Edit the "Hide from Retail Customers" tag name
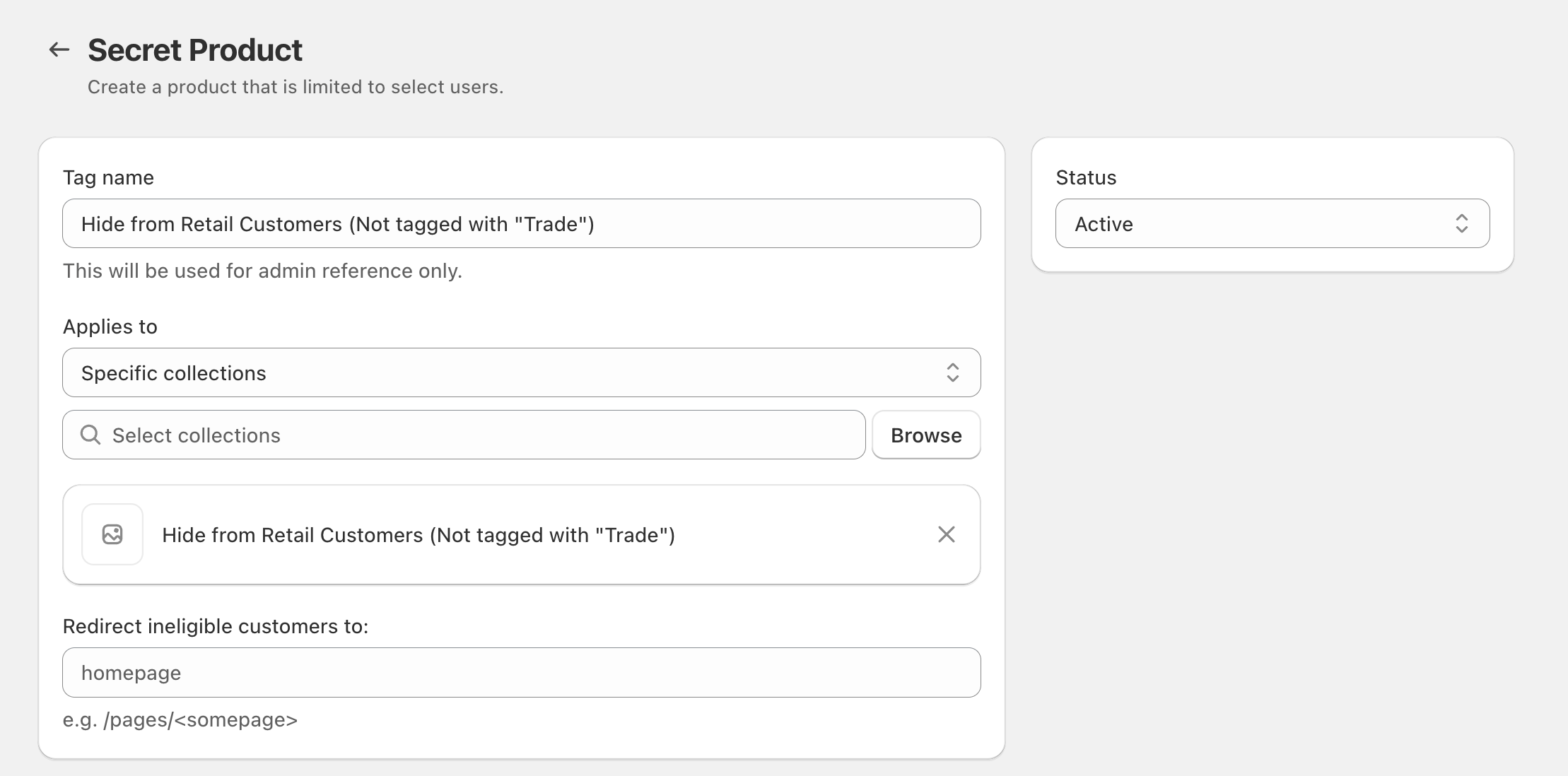Viewport: 1568px width, 776px height. 521,223
